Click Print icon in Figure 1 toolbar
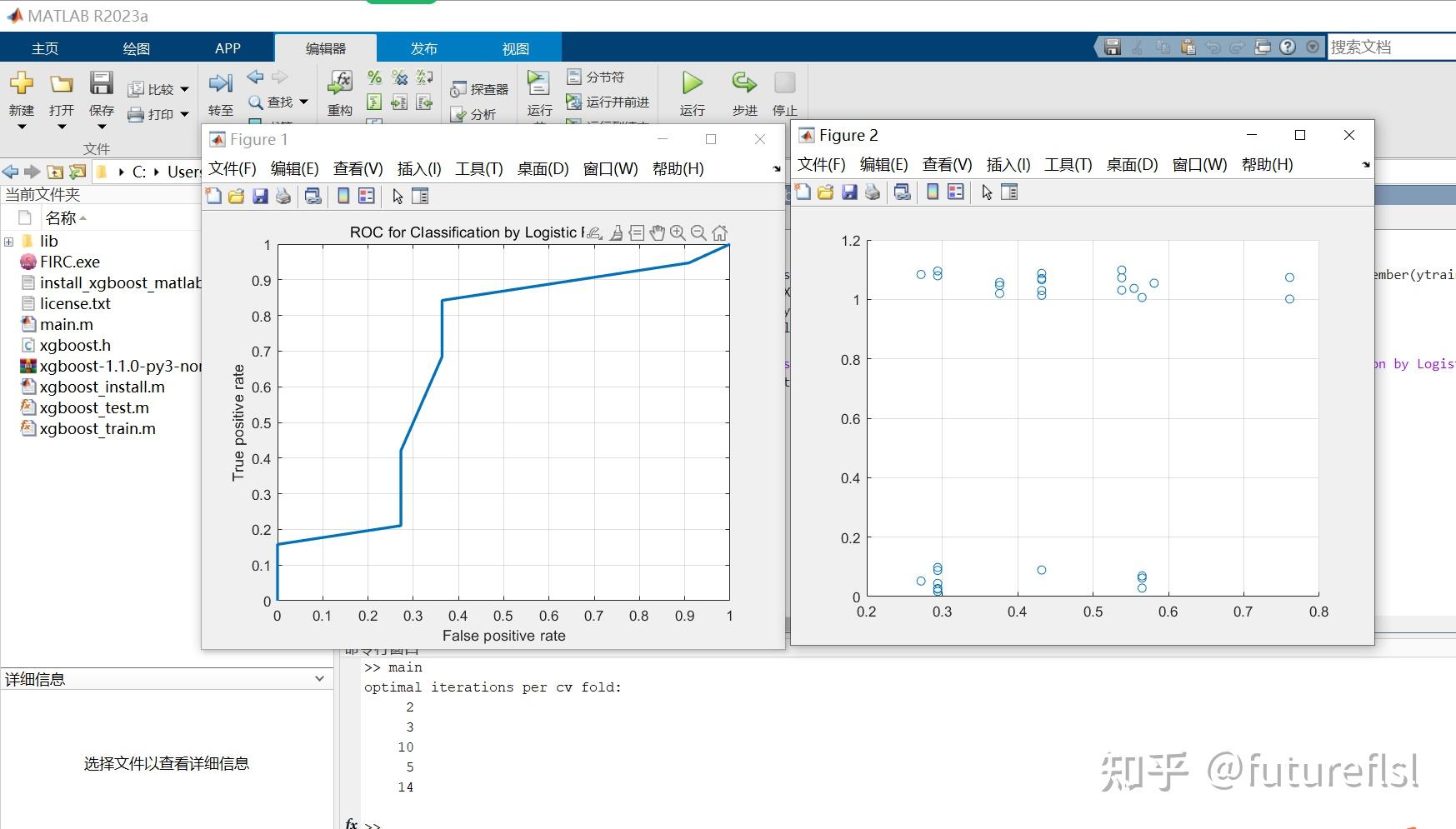Screen dimensions: 1456x829 coord(283,196)
